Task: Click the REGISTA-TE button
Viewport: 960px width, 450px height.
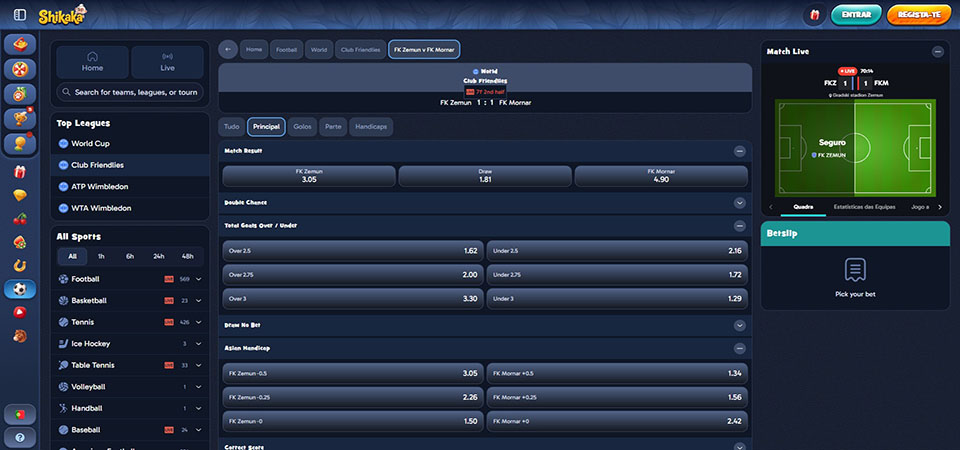Action: coord(918,15)
